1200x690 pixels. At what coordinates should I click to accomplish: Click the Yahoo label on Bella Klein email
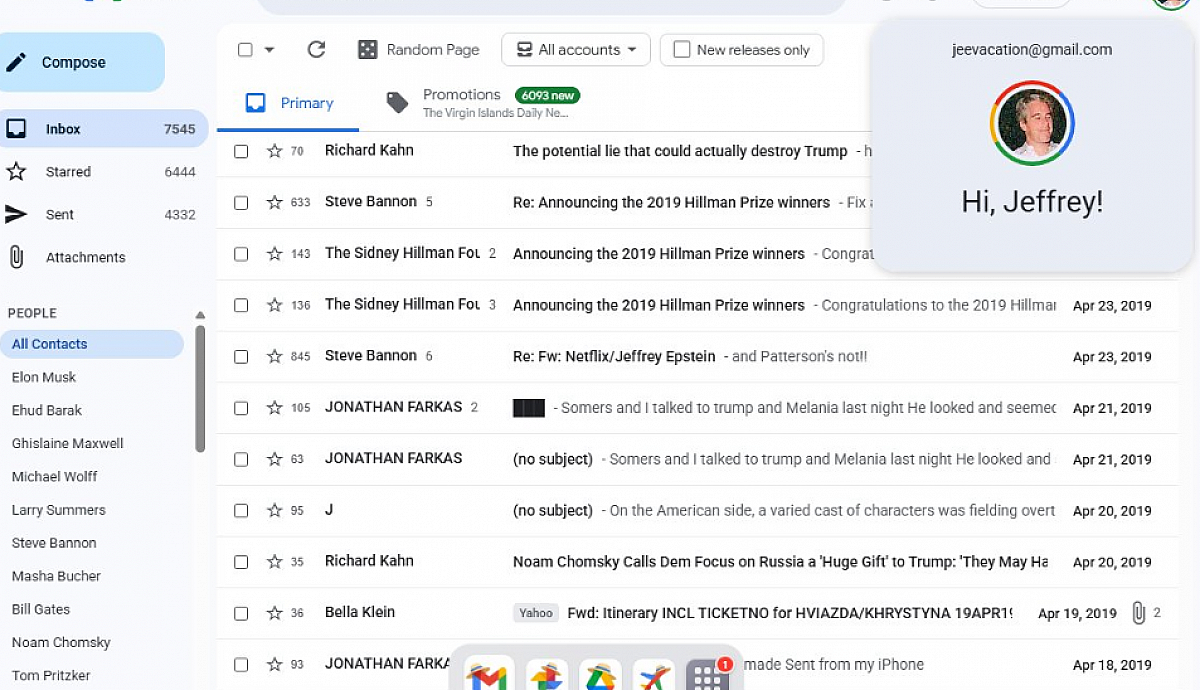pyautogui.click(x=536, y=613)
